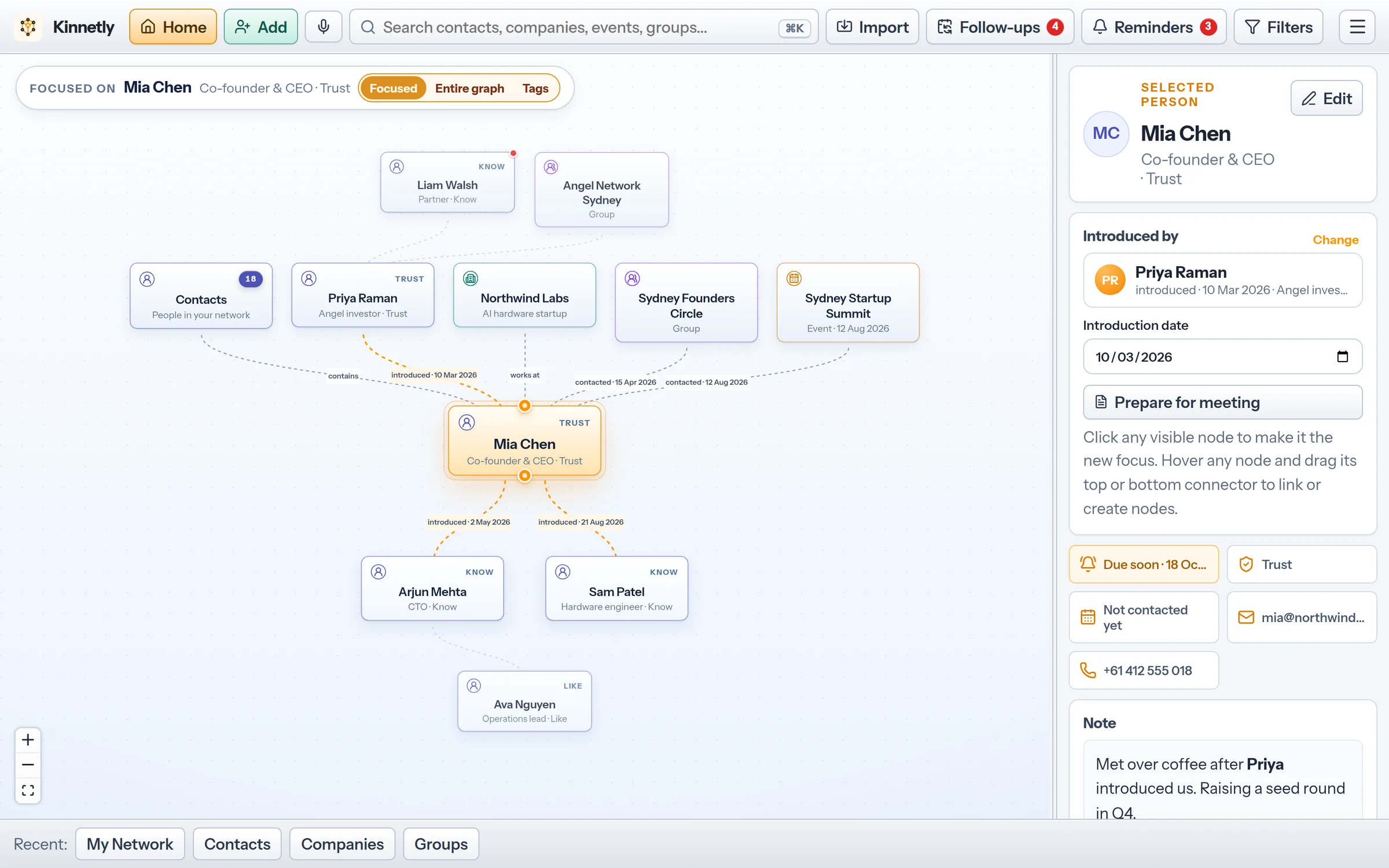The image size is (1389, 868).
Task: Open the Reminders list
Action: click(1153, 27)
